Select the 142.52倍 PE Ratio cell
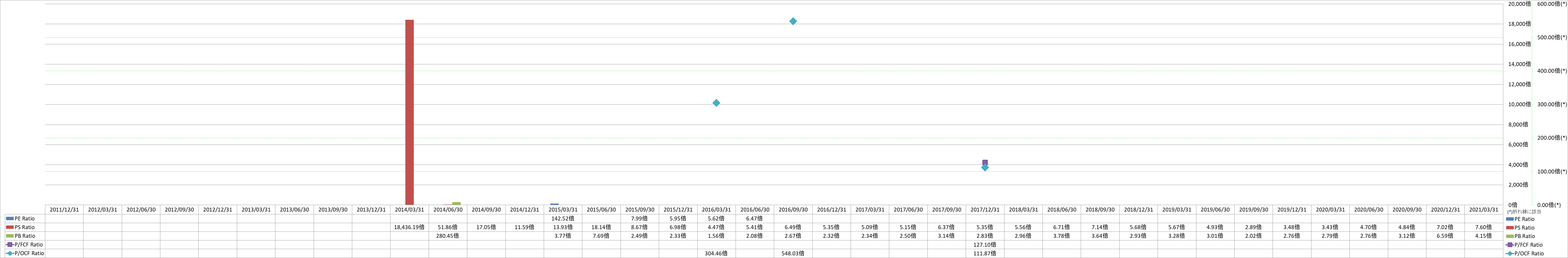This screenshot has height=258, width=1568. click(x=563, y=218)
